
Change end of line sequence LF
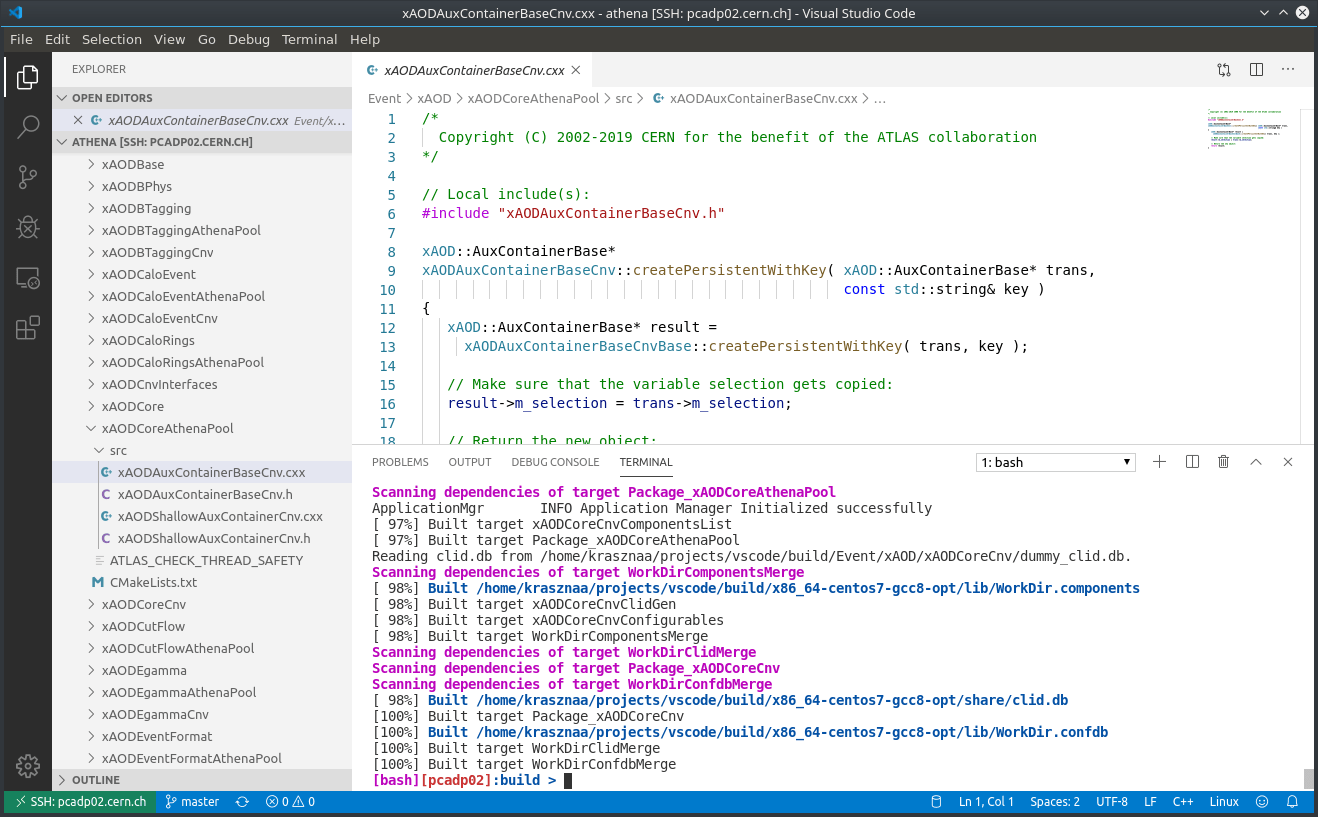1150,802
